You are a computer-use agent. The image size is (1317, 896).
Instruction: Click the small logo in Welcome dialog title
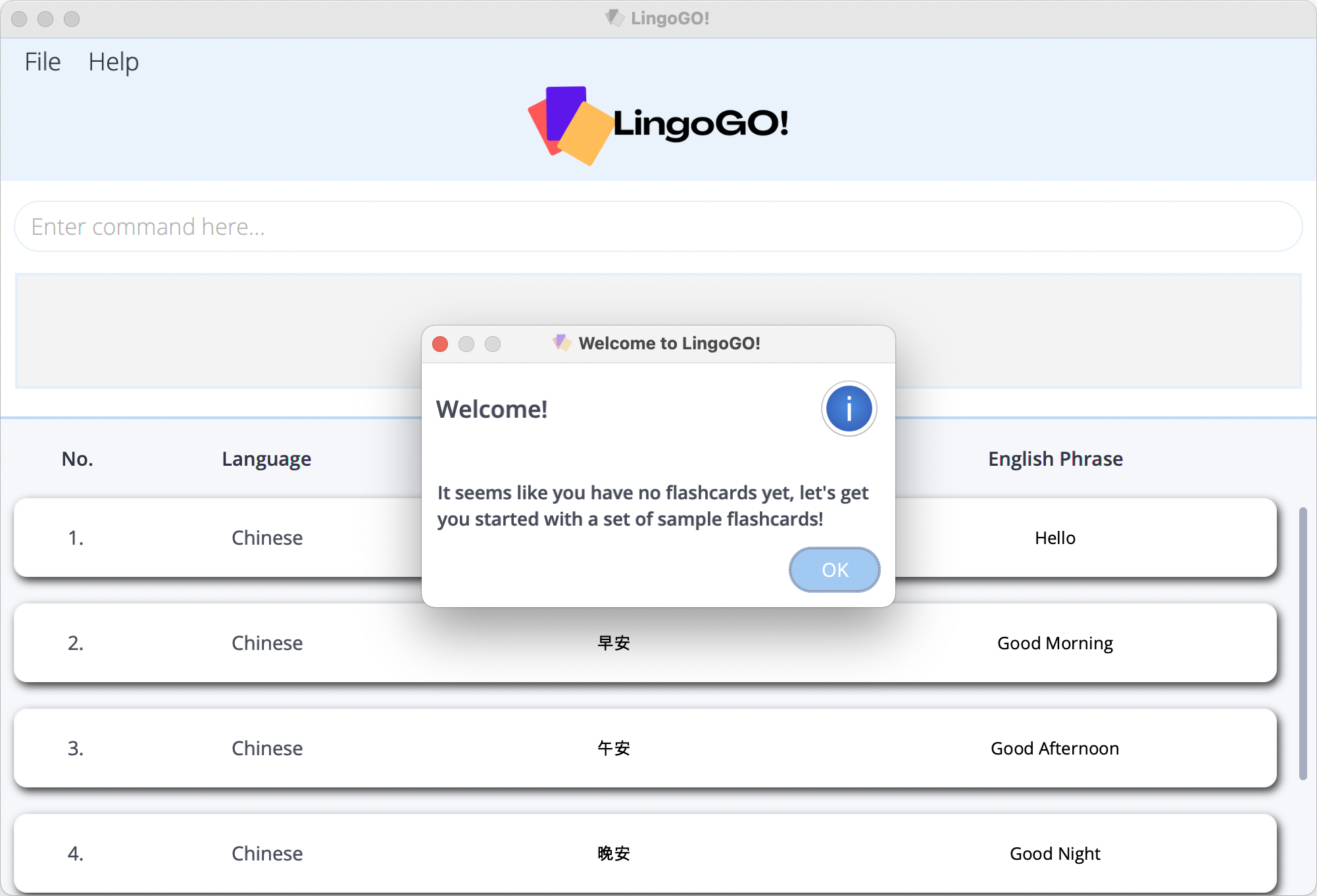[x=561, y=343]
